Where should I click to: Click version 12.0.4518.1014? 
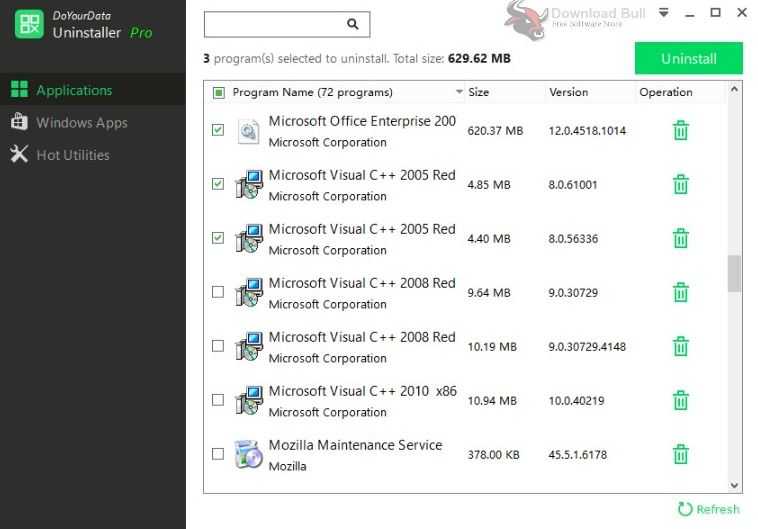587,131
